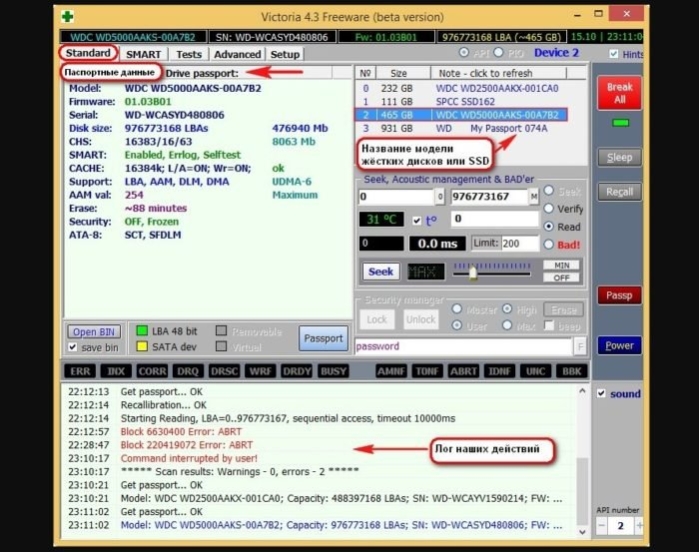
Task: Click the 'Note - click to refresh' header
Action: [x=498, y=73]
